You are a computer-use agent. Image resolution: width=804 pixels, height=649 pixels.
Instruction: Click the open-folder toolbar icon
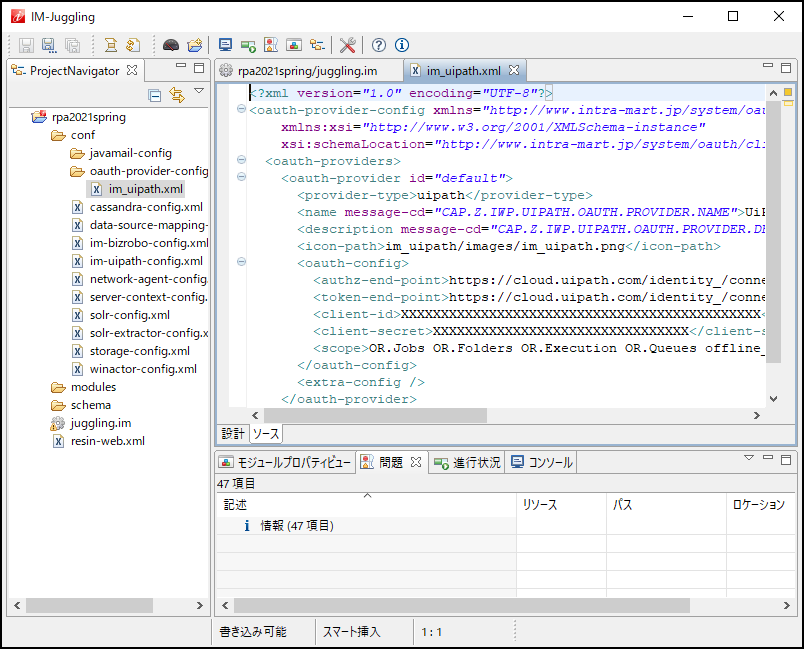pos(193,45)
